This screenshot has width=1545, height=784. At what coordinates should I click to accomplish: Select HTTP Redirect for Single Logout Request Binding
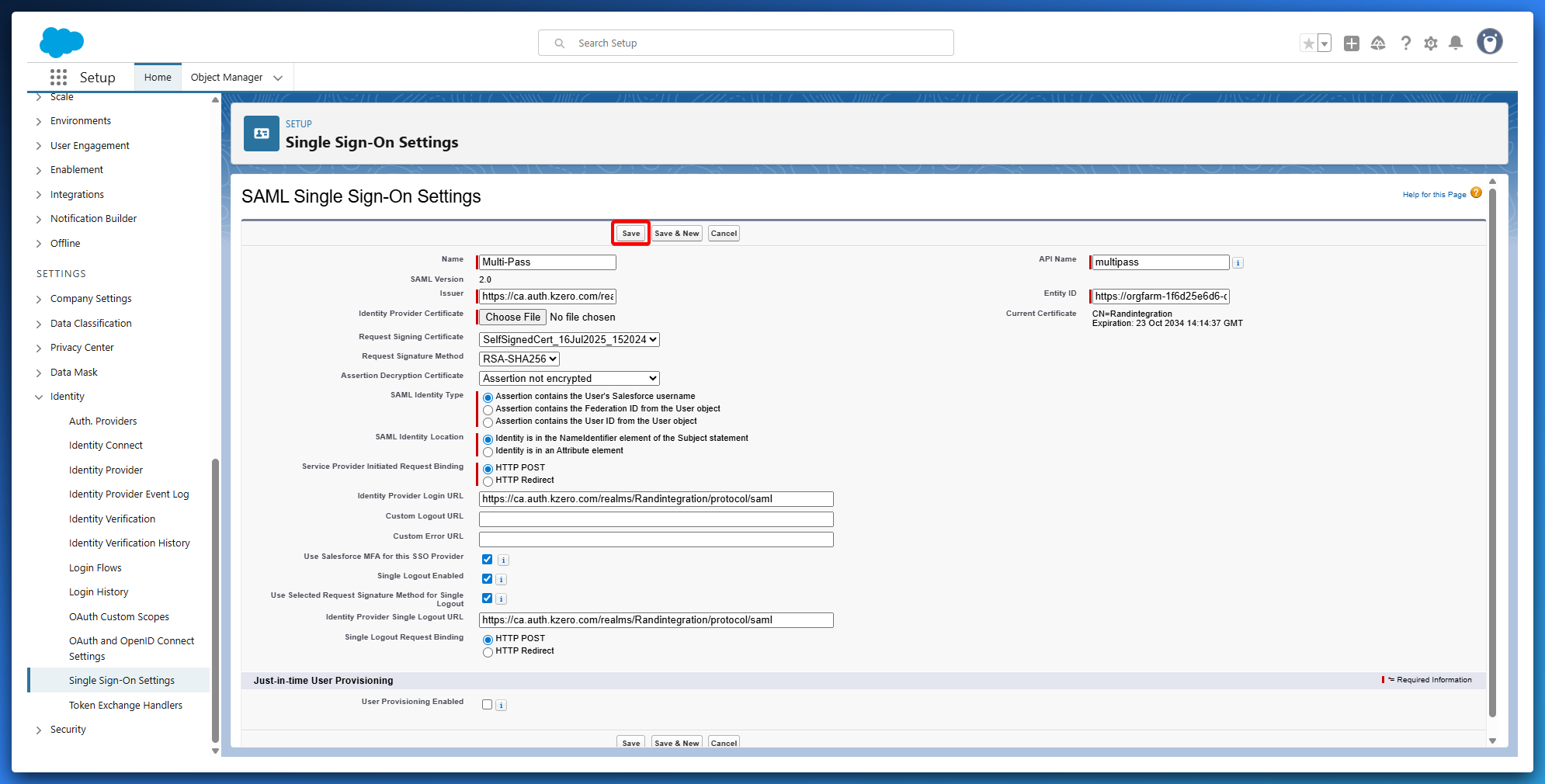click(x=488, y=652)
